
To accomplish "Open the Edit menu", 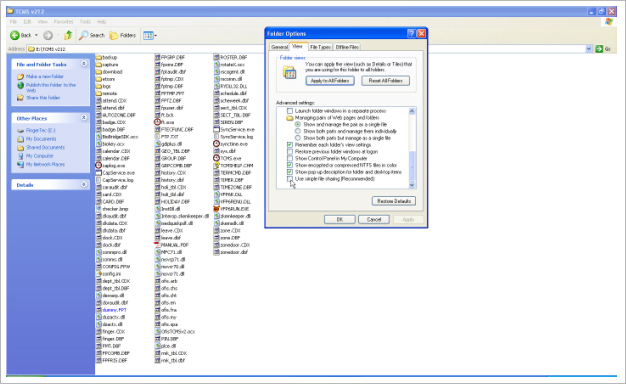I will click(x=27, y=22).
